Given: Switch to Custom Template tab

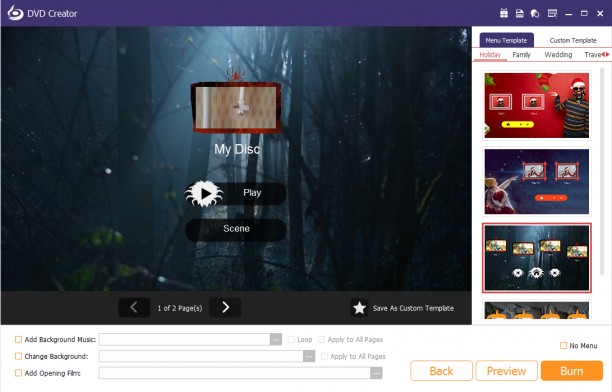Looking at the screenshot, I should (573, 40).
